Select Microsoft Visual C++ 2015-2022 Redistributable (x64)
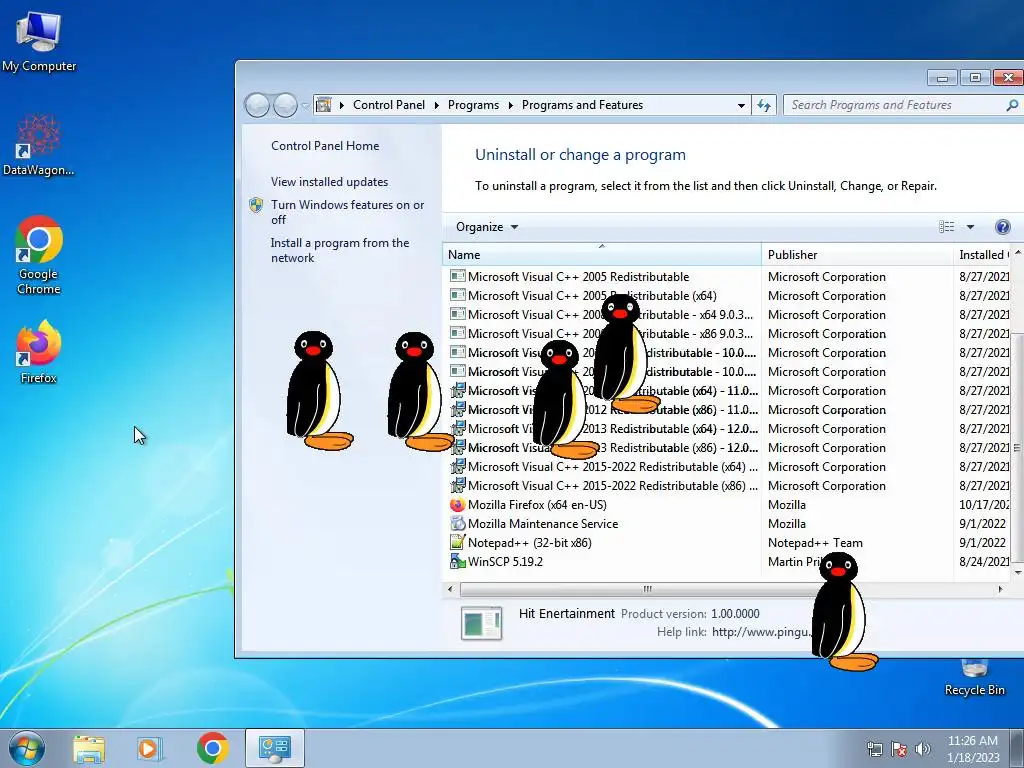 (x=613, y=467)
